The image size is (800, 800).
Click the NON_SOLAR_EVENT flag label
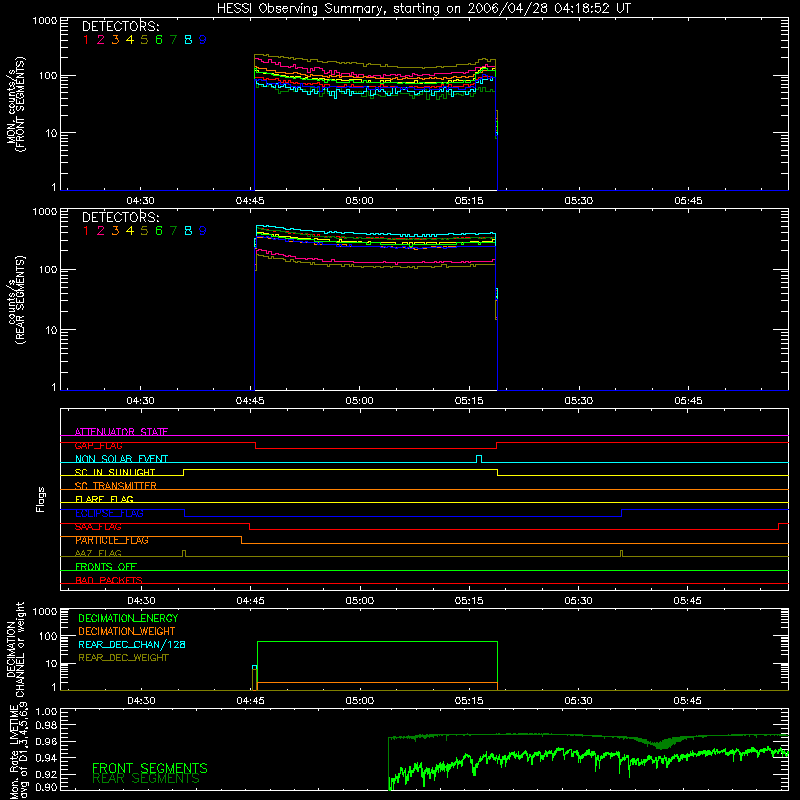coord(121,459)
